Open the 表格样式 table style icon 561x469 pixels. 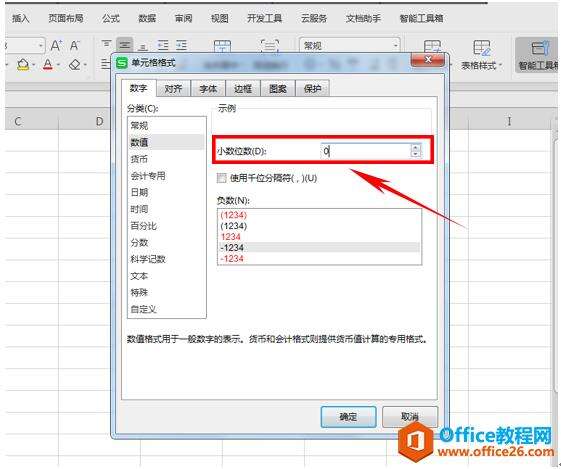[x=481, y=47]
